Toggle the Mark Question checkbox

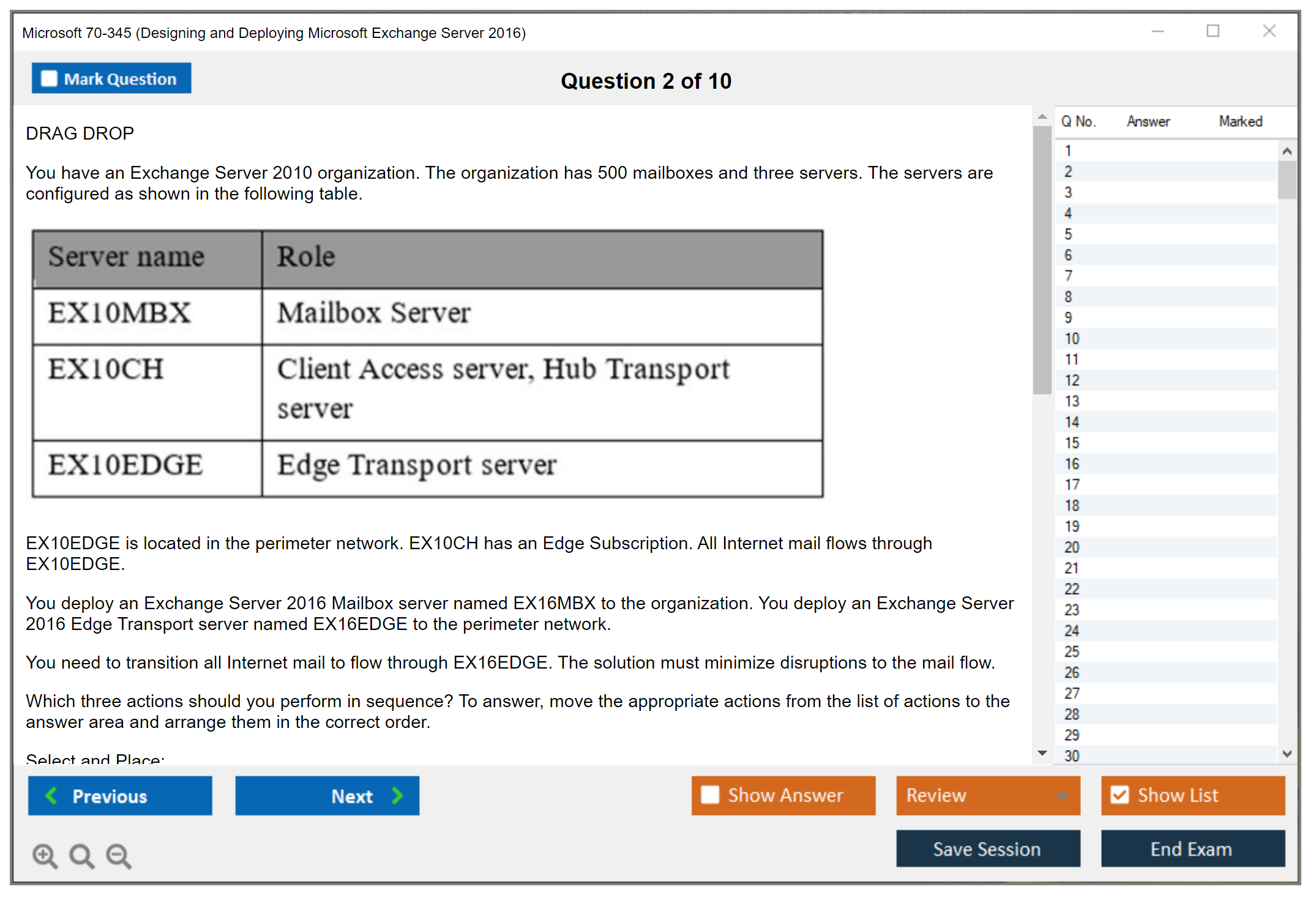(49, 78)
